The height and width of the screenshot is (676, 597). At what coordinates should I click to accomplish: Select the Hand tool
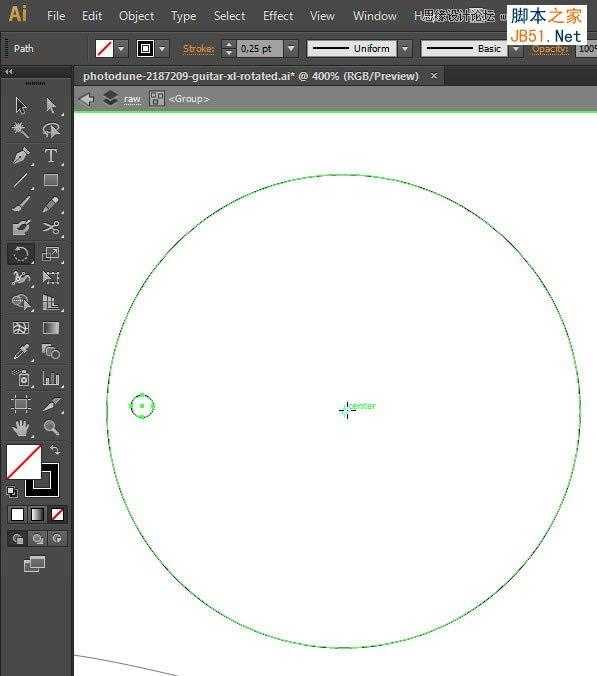pos(21,428)
